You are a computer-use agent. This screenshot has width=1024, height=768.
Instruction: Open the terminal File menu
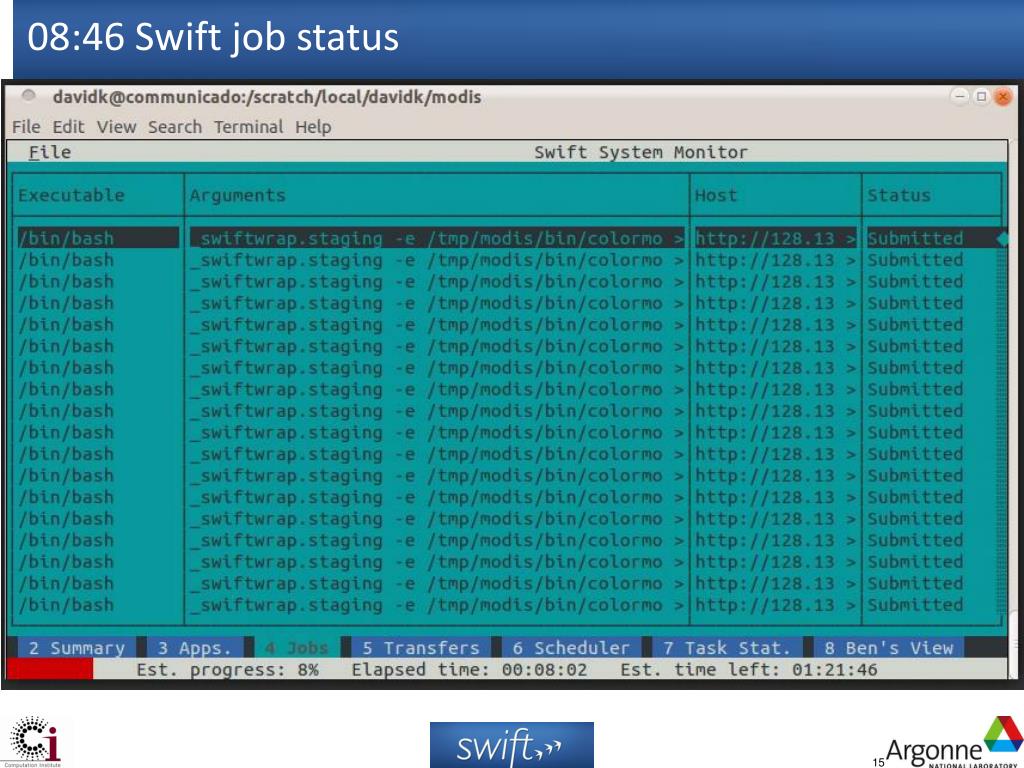(26, 127)
